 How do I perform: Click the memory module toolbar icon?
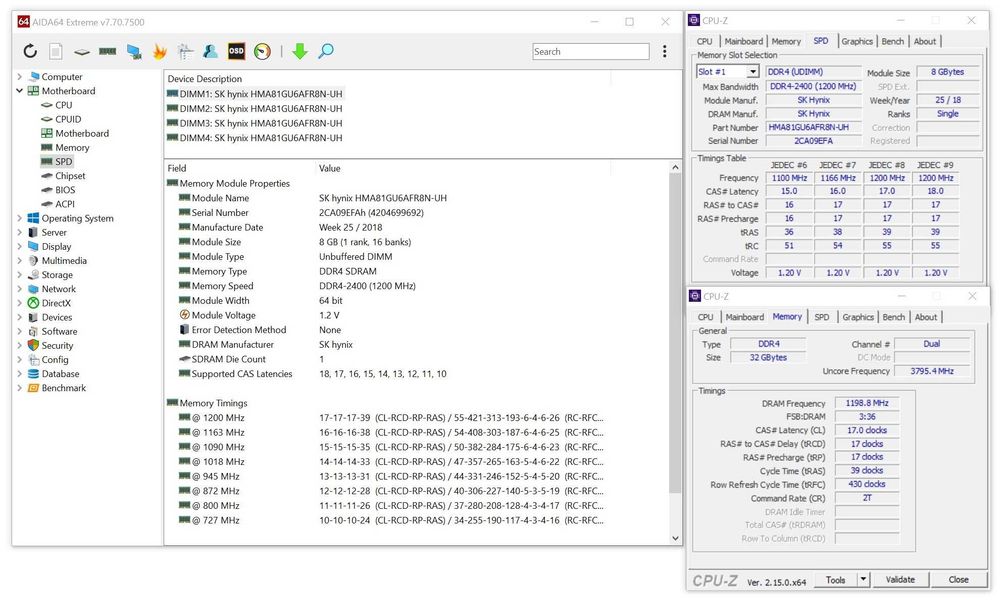click(x=107, y=52)
